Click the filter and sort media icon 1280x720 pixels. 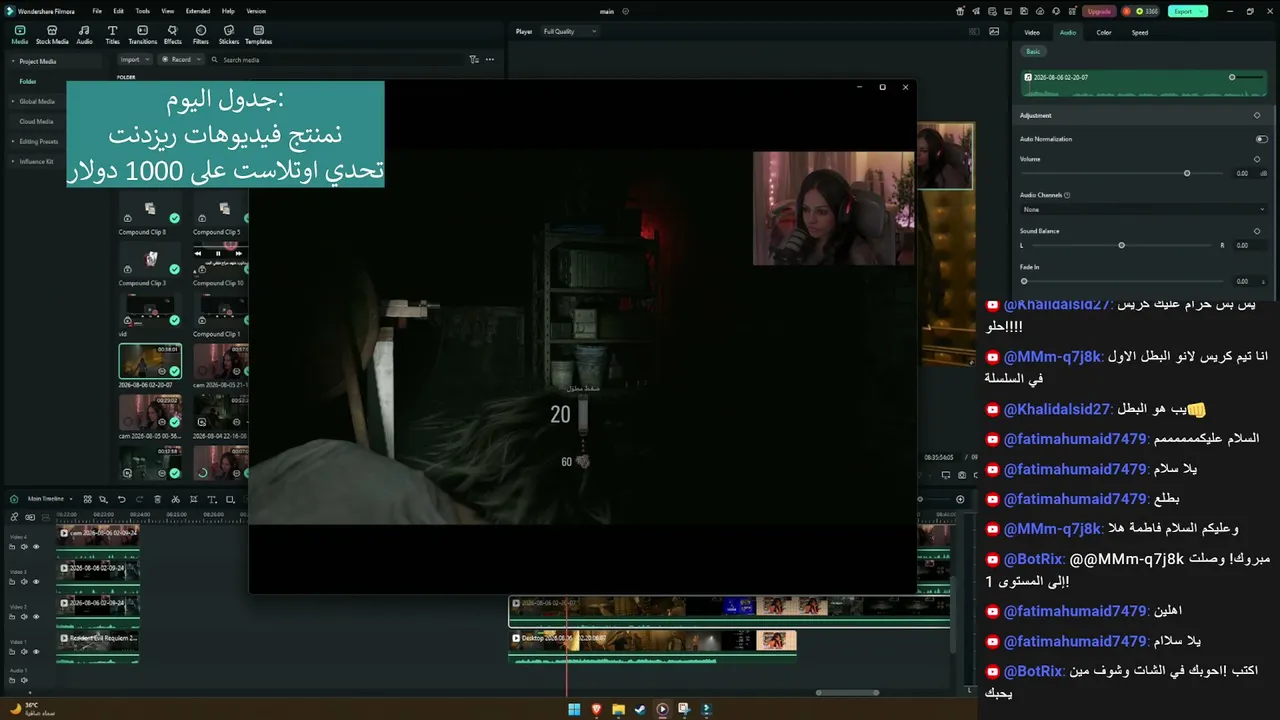point(474,60)
